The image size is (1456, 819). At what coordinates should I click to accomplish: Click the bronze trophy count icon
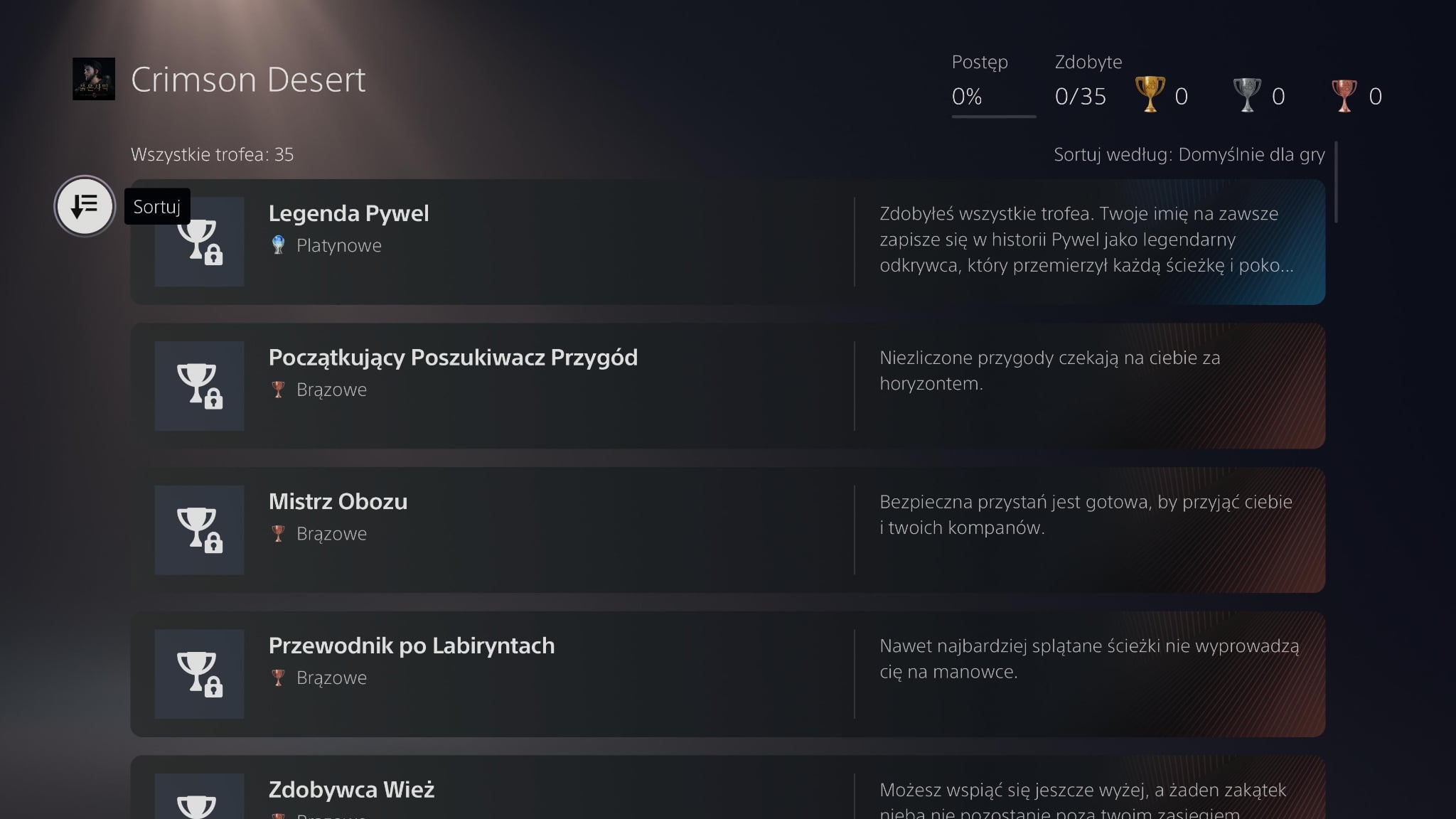click(x=1343, y=95)
